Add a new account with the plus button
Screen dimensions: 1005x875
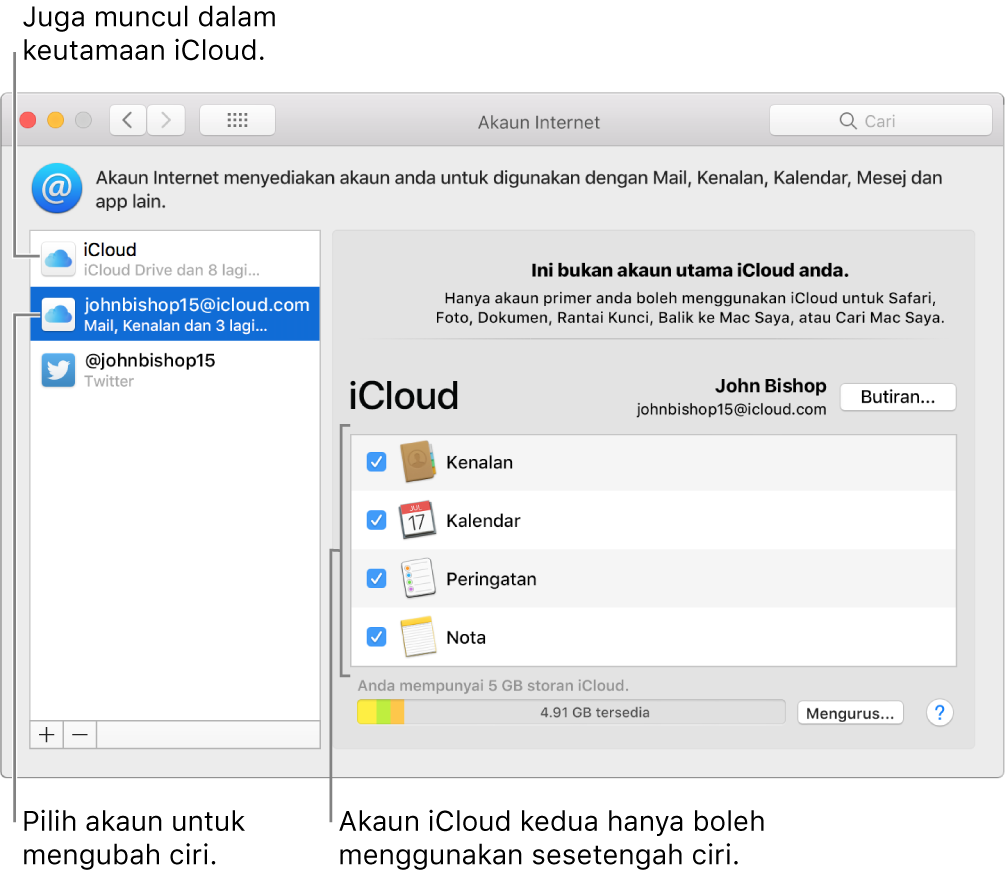click(x=46, y=734)
